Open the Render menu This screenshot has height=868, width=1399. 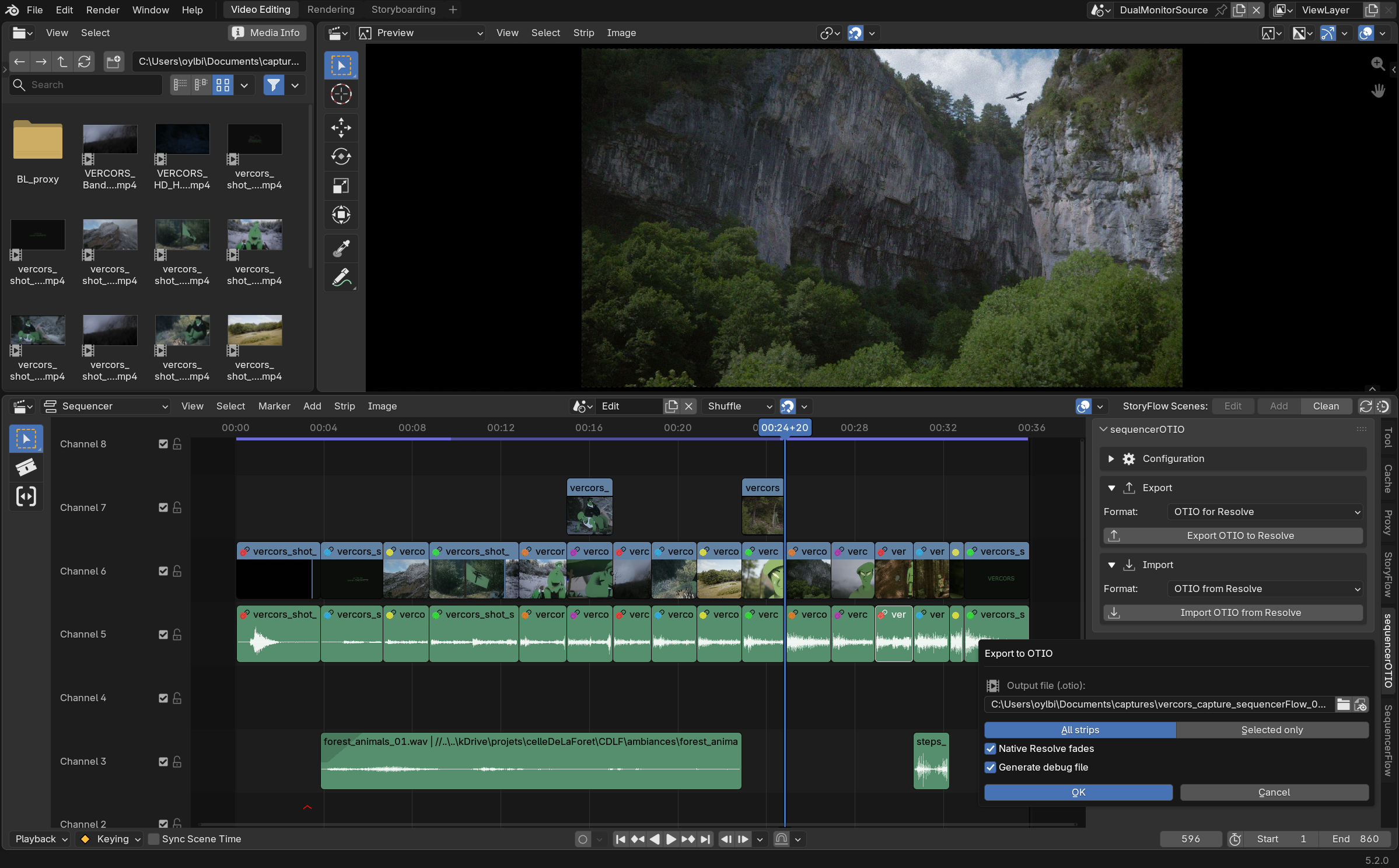[x=103, y=10]
